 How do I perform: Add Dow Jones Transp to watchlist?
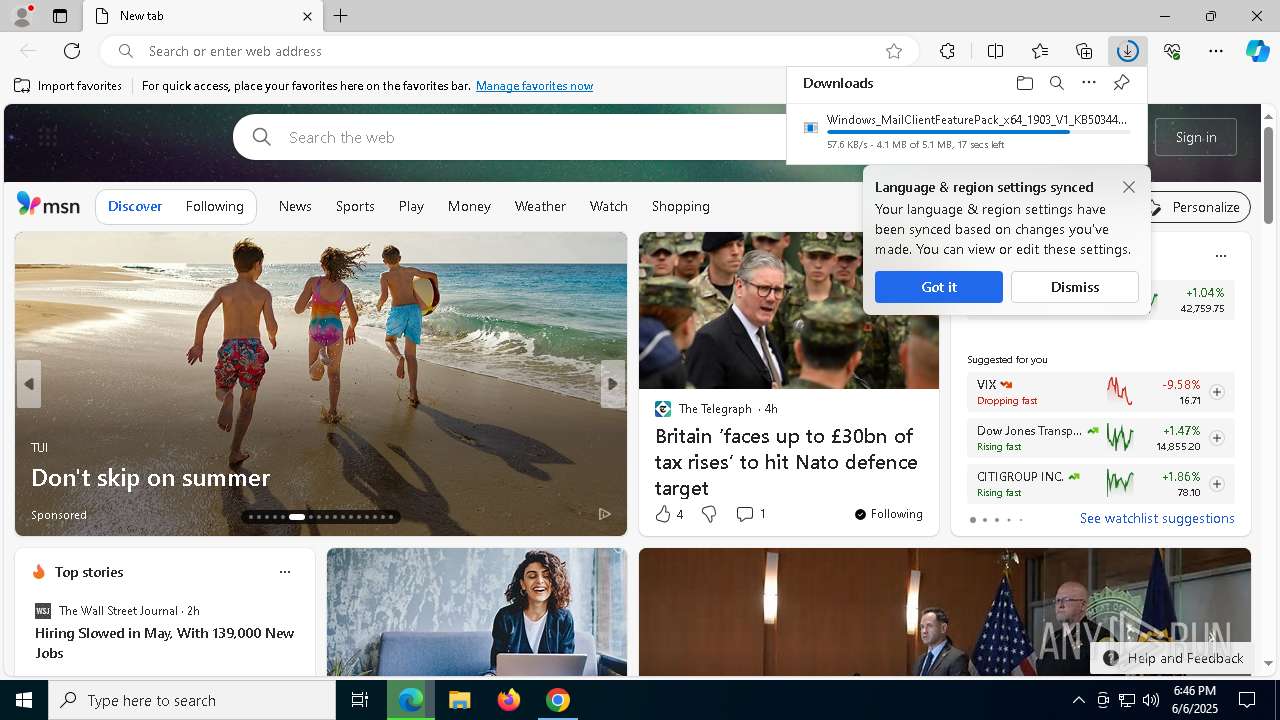click(x=1216, y=438)
